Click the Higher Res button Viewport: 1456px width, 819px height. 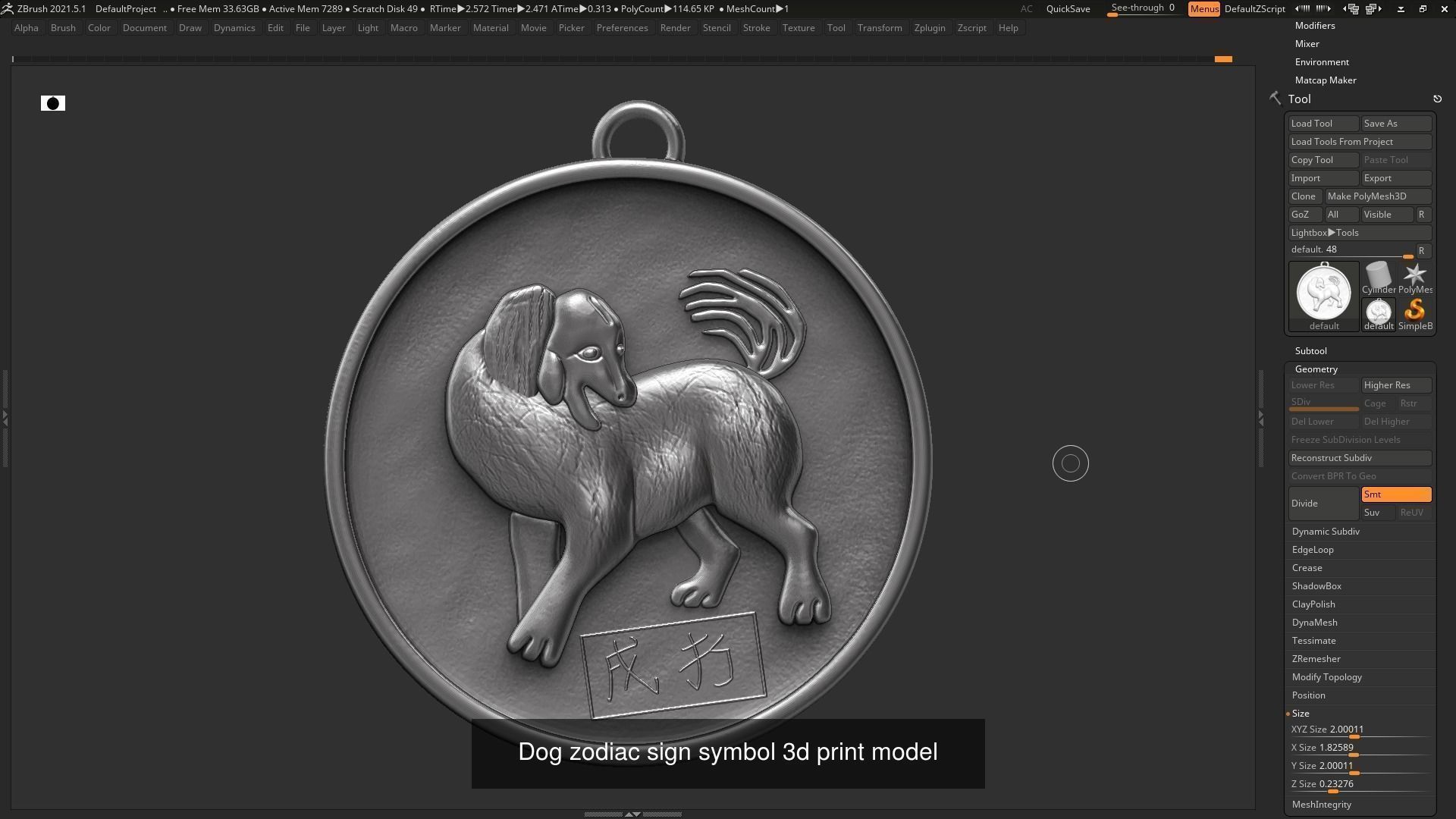click(1396, 385)
